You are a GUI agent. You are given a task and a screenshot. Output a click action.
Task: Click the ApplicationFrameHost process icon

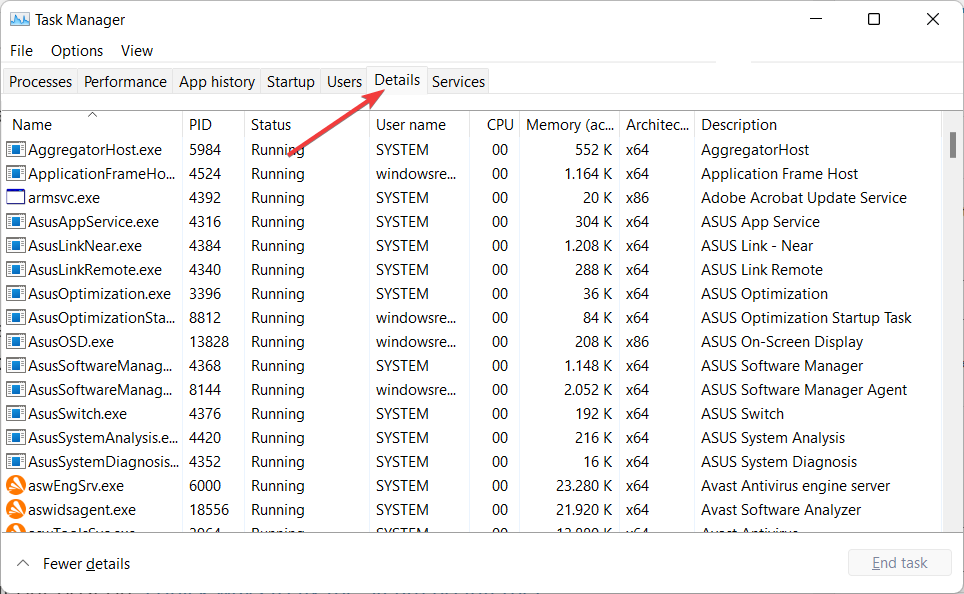pos(16,173)
